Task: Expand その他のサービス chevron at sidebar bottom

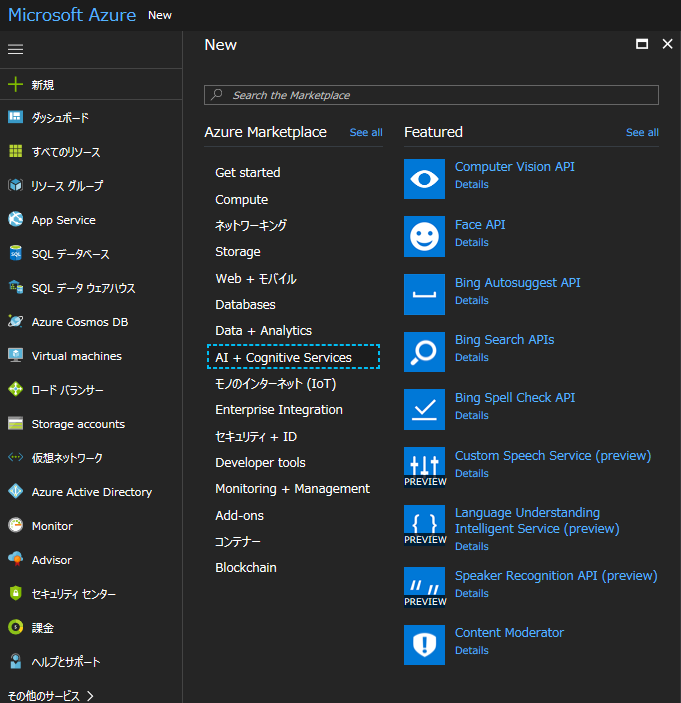Action: (x=91, y=695)
